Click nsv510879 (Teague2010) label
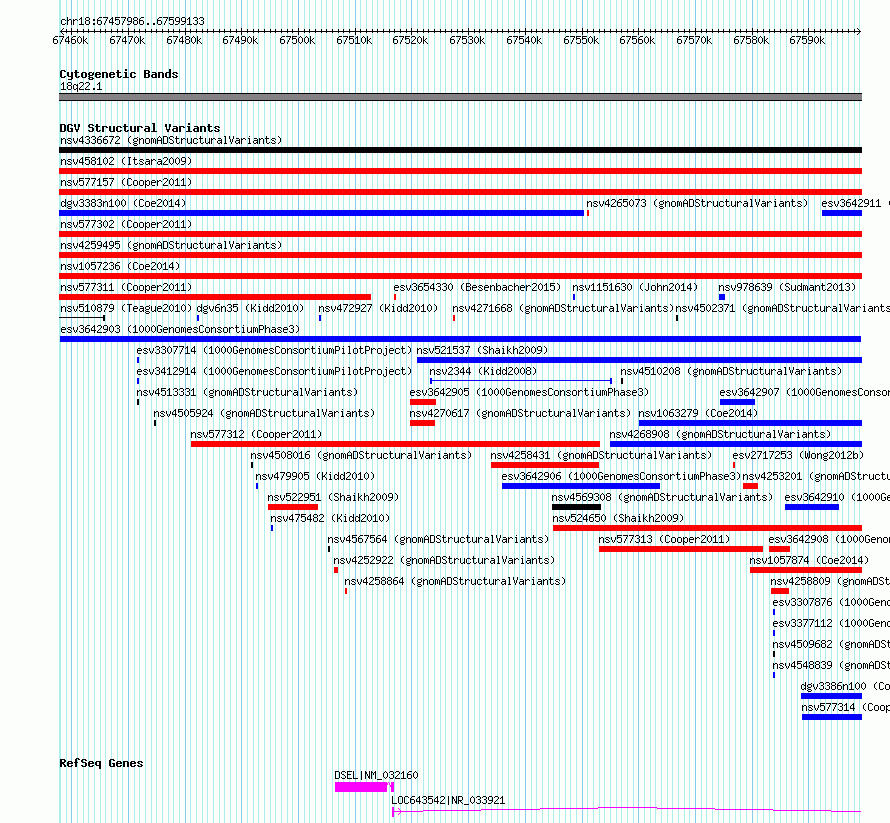This screenshot has width=890, height=823. click(x=126, y=308)
